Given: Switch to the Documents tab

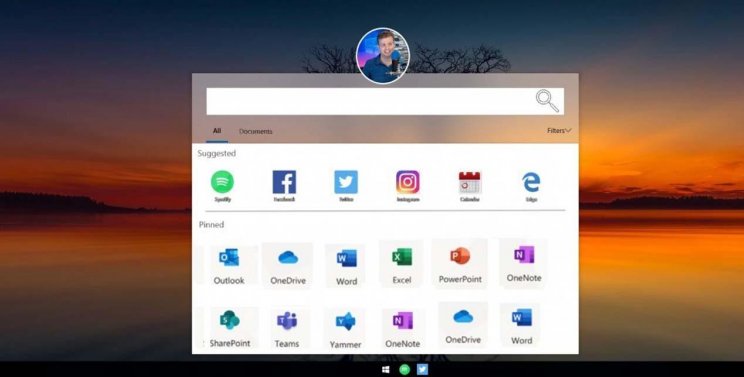Looking at the screenshot, I should tap(255, 131).
